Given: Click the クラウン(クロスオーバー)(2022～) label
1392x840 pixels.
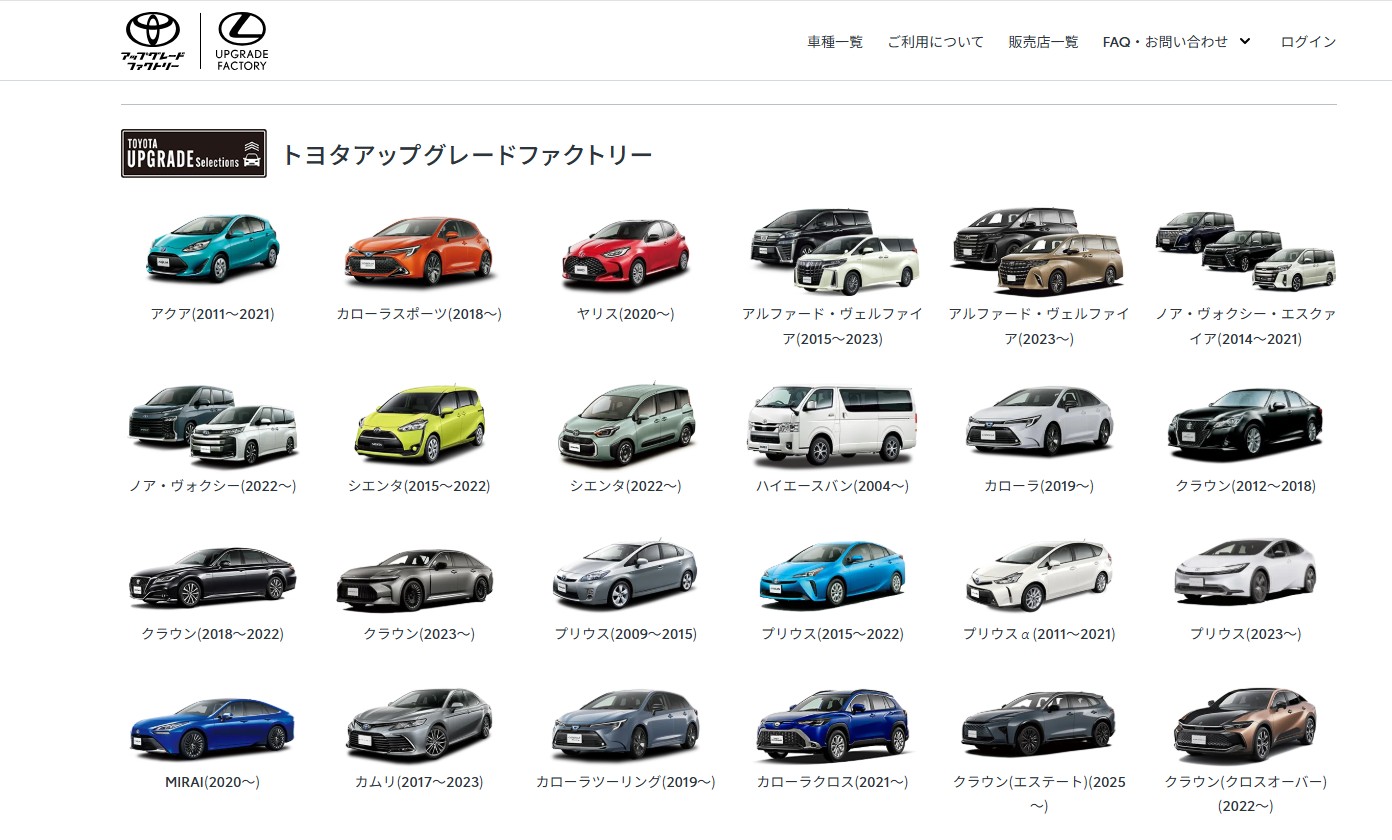Looking at the screenshot, I should click(1246, 794).
